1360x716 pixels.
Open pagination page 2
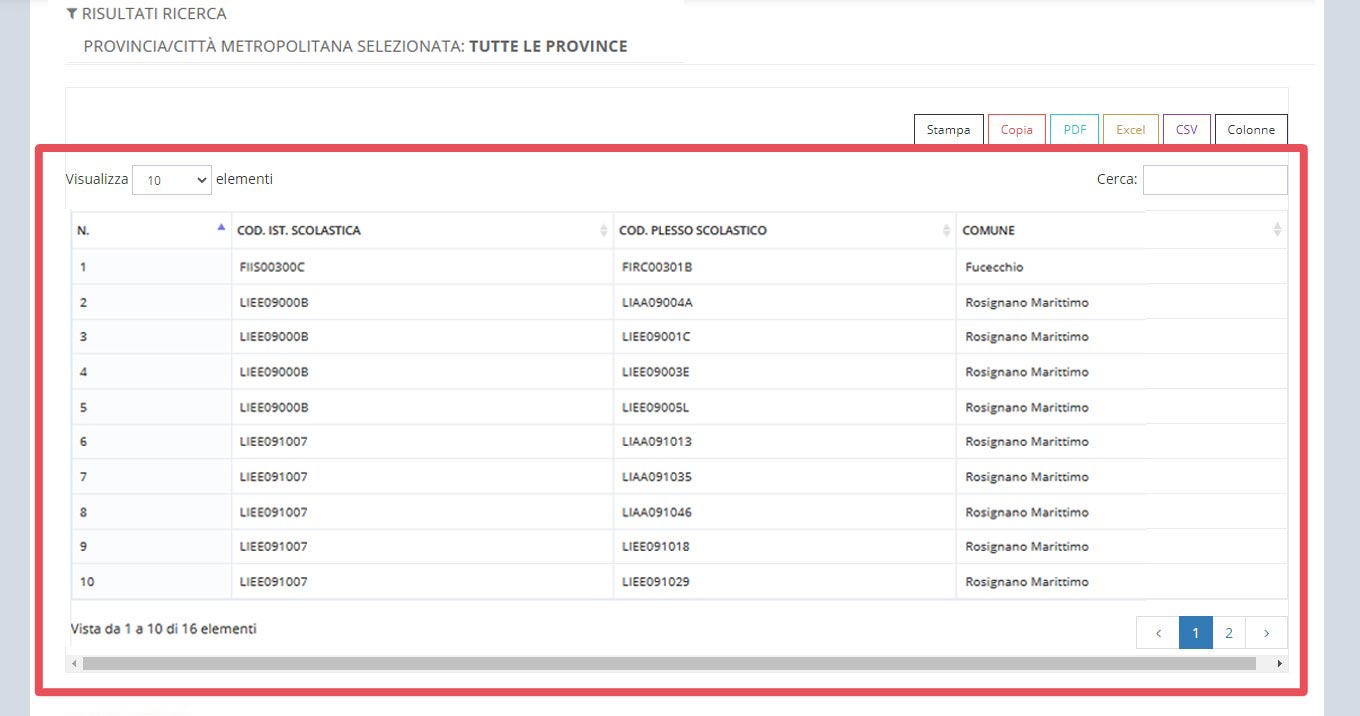pyautogui.click(x=1228, y=633)
